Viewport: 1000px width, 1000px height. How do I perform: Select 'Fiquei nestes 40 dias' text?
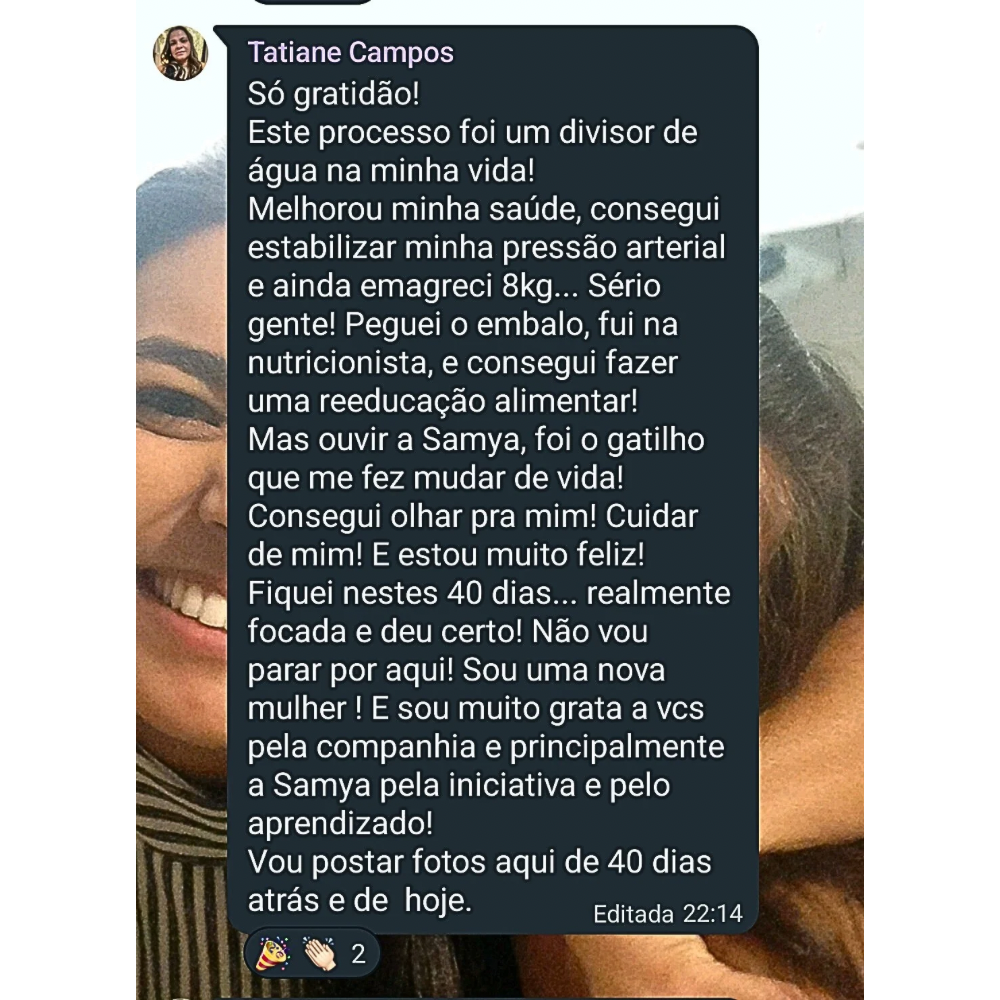tap(399, 593)
